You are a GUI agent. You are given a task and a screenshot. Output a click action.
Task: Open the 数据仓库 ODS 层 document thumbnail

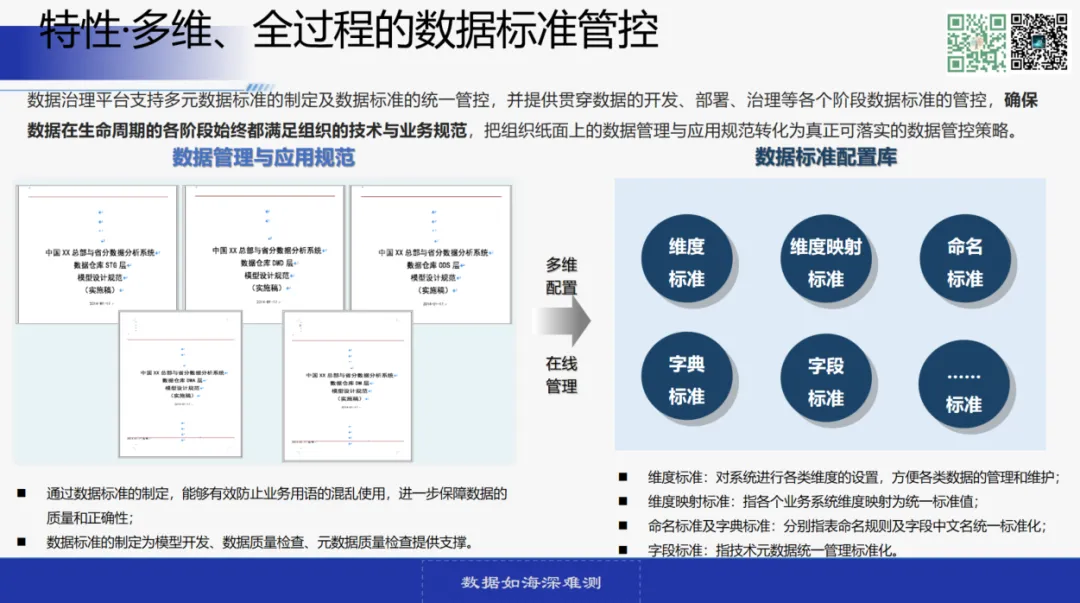coord(431,254)
